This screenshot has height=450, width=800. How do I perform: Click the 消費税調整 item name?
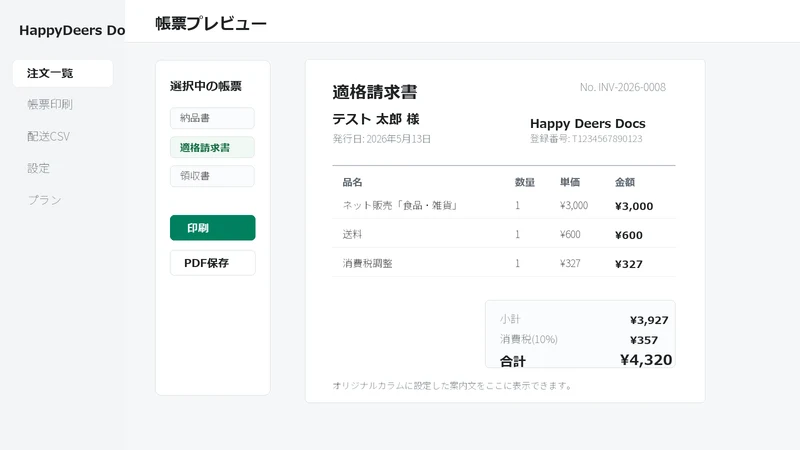click(367, 263)
